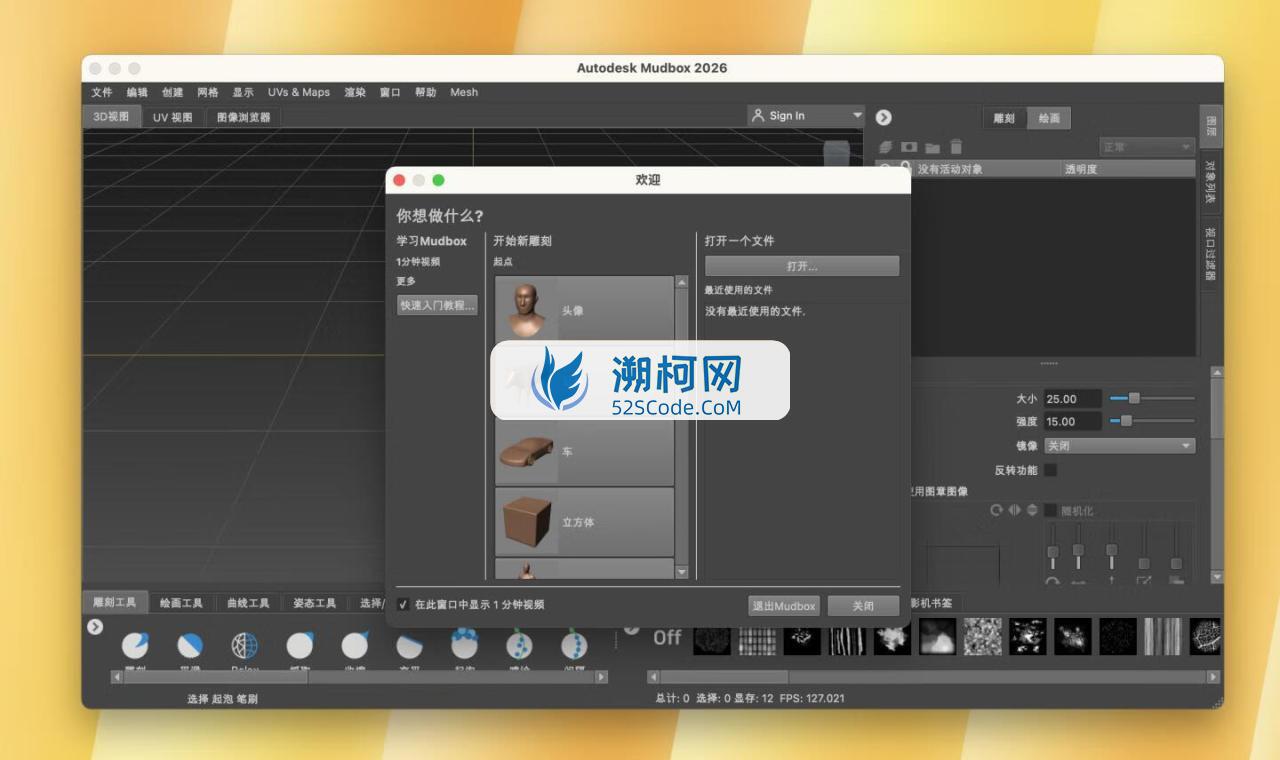Open the UVs & Maps menu
This screenshot has height=760, width=1280.
pos(299,92)
